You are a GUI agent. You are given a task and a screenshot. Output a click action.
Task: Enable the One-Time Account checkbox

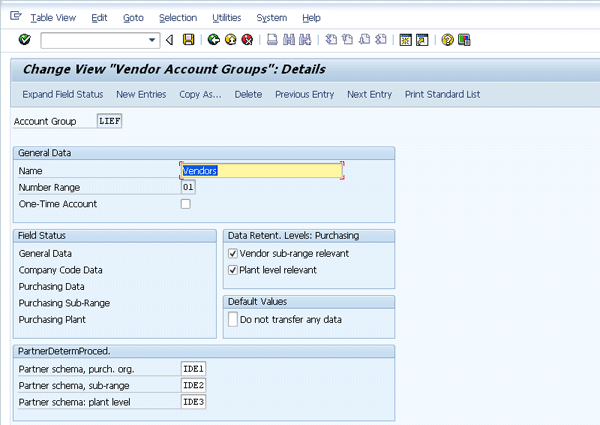[x=185, y=204]
